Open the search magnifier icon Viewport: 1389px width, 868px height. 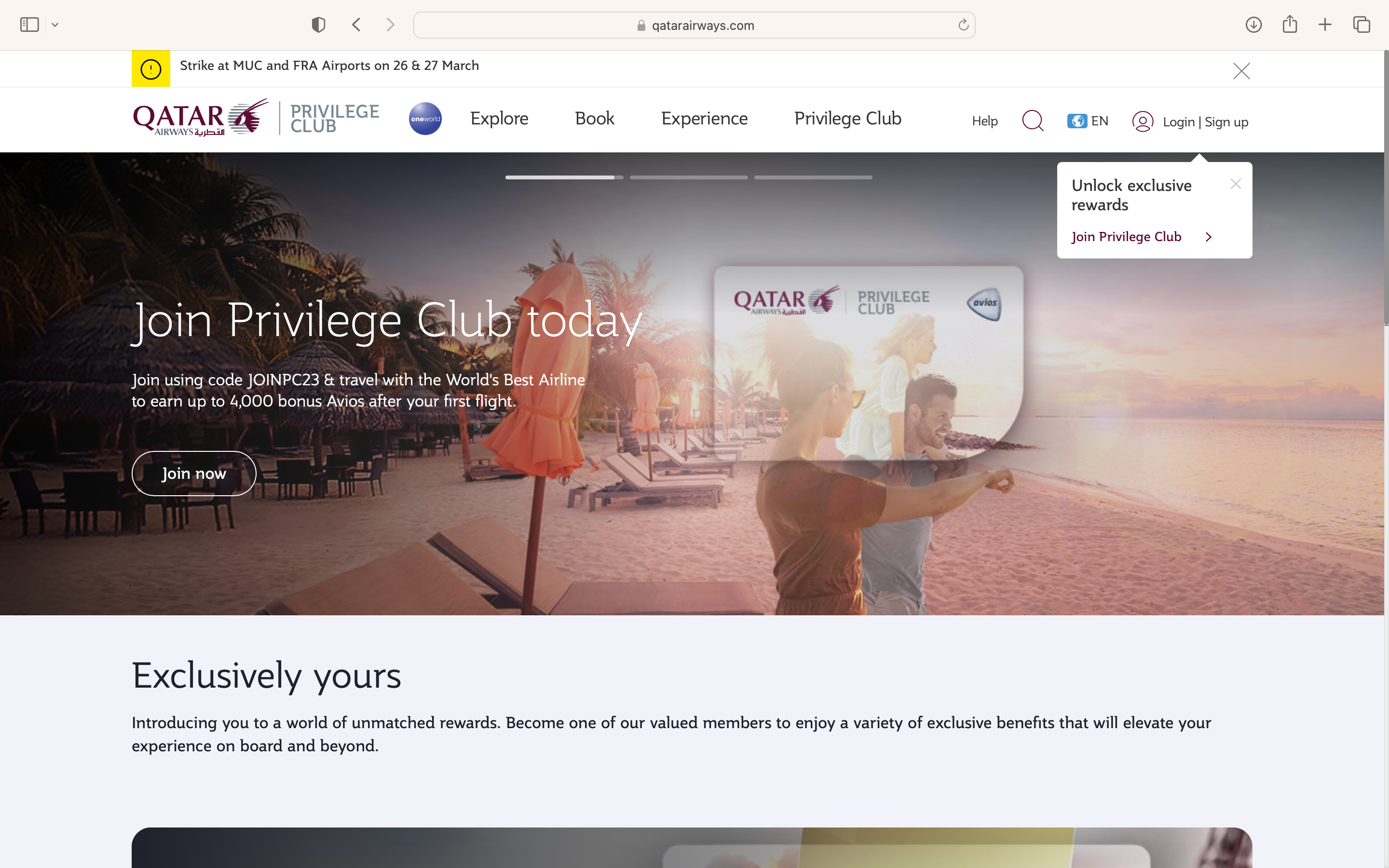1033,121
